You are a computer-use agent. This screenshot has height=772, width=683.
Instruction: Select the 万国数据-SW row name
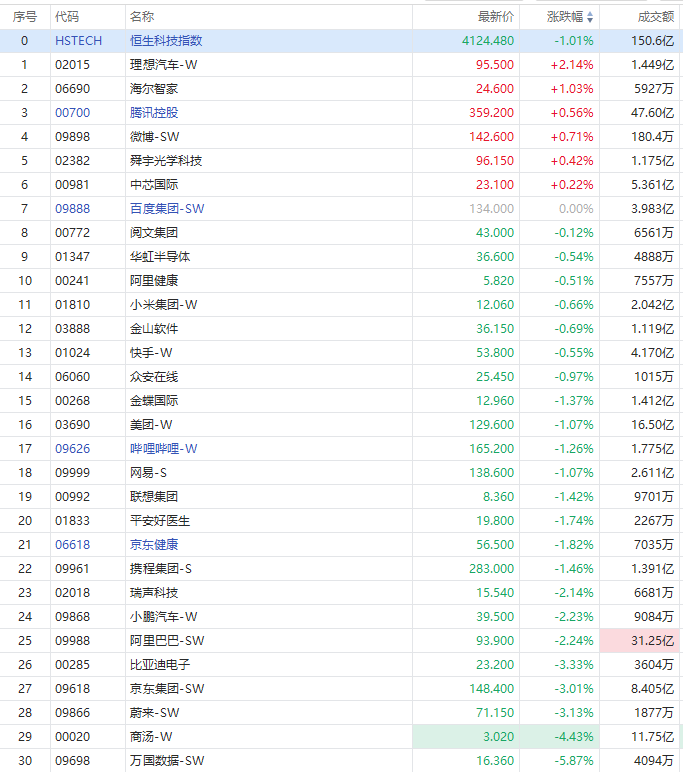pyautogui.click(x=167, y=761)
